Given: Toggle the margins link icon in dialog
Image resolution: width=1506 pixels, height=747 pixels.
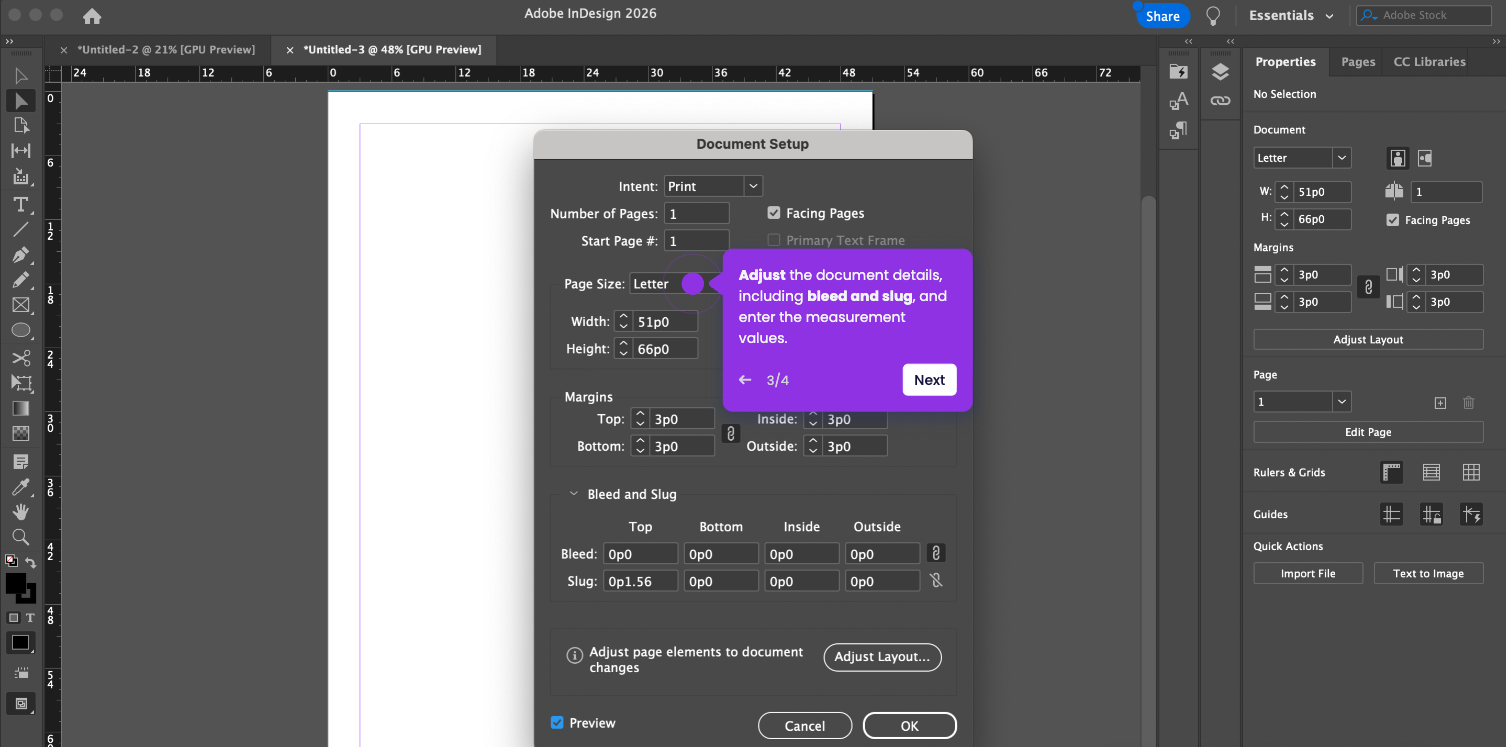Looking at the screenshot, I should point(731,433).
